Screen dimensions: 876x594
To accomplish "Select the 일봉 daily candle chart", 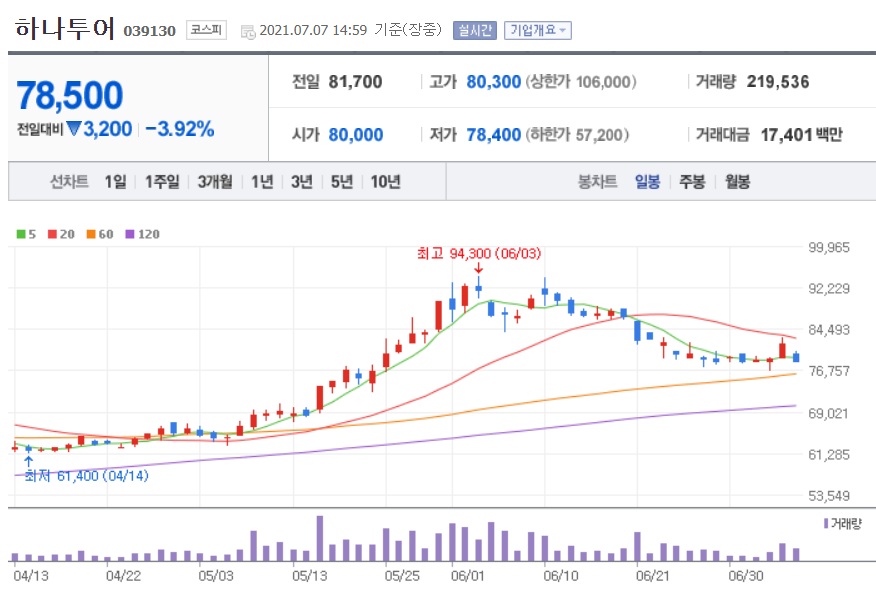I will coord(648,182).
